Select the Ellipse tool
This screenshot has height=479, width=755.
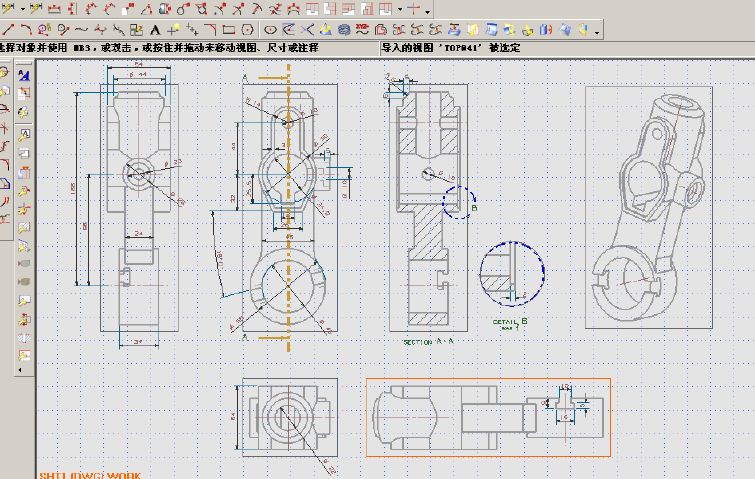coord(271,30)
